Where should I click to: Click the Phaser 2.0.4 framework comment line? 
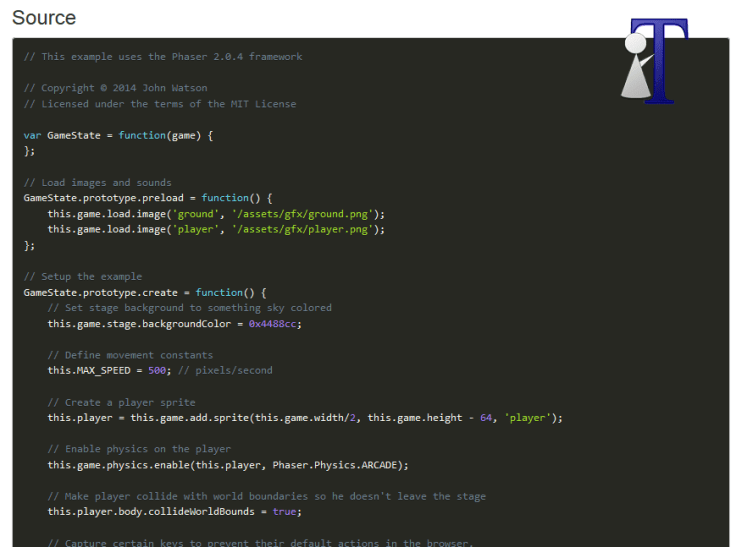163,57
